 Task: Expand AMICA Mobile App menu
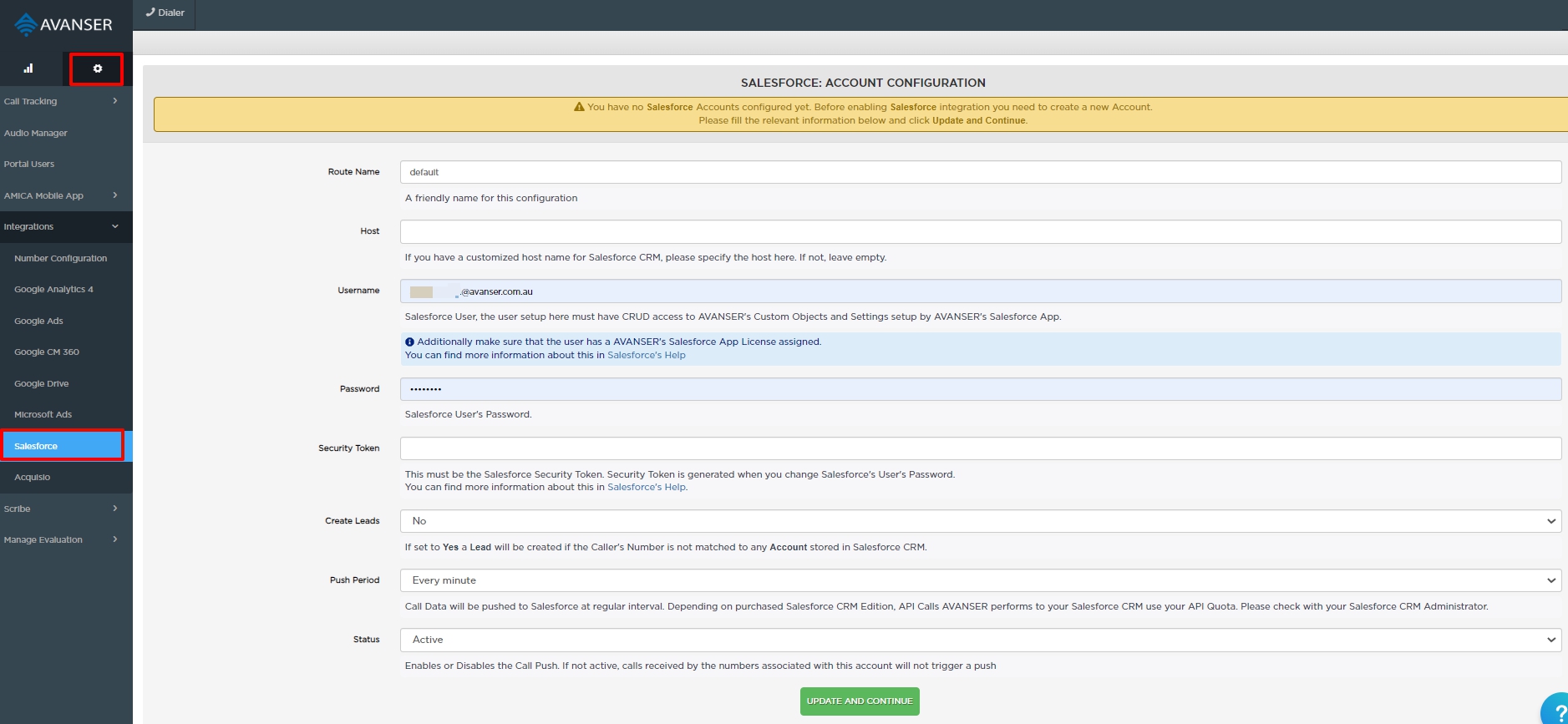pyautogui.click(x=66, y=195)
